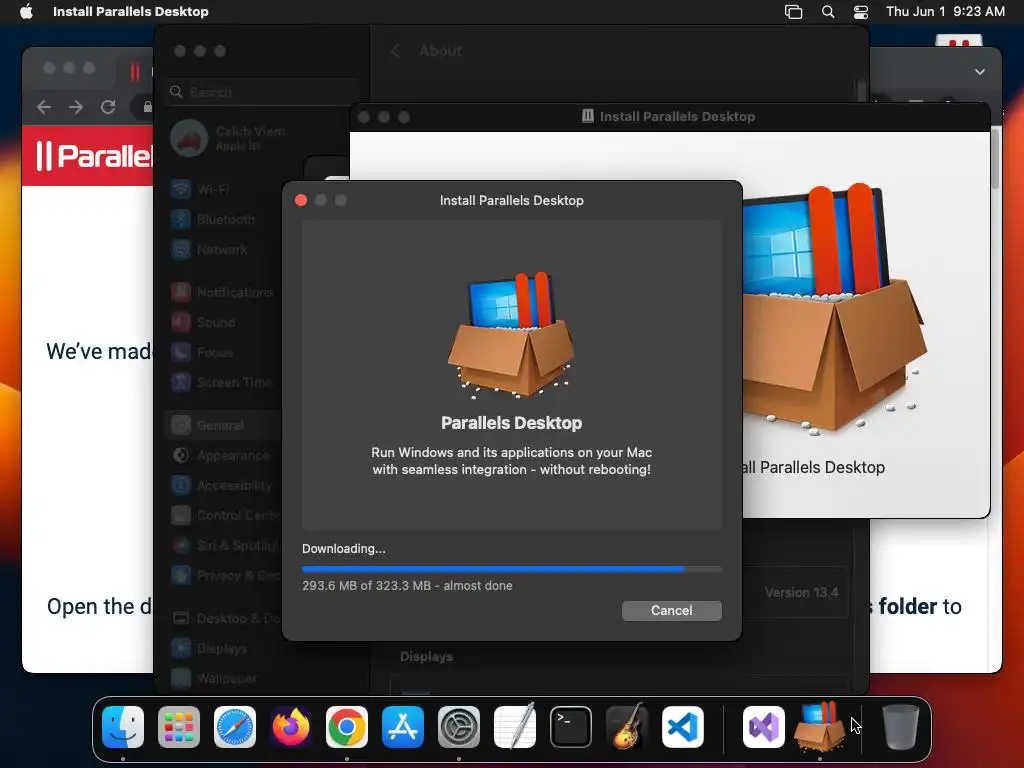Open TextEdit from the Dock

pos(515,727)
